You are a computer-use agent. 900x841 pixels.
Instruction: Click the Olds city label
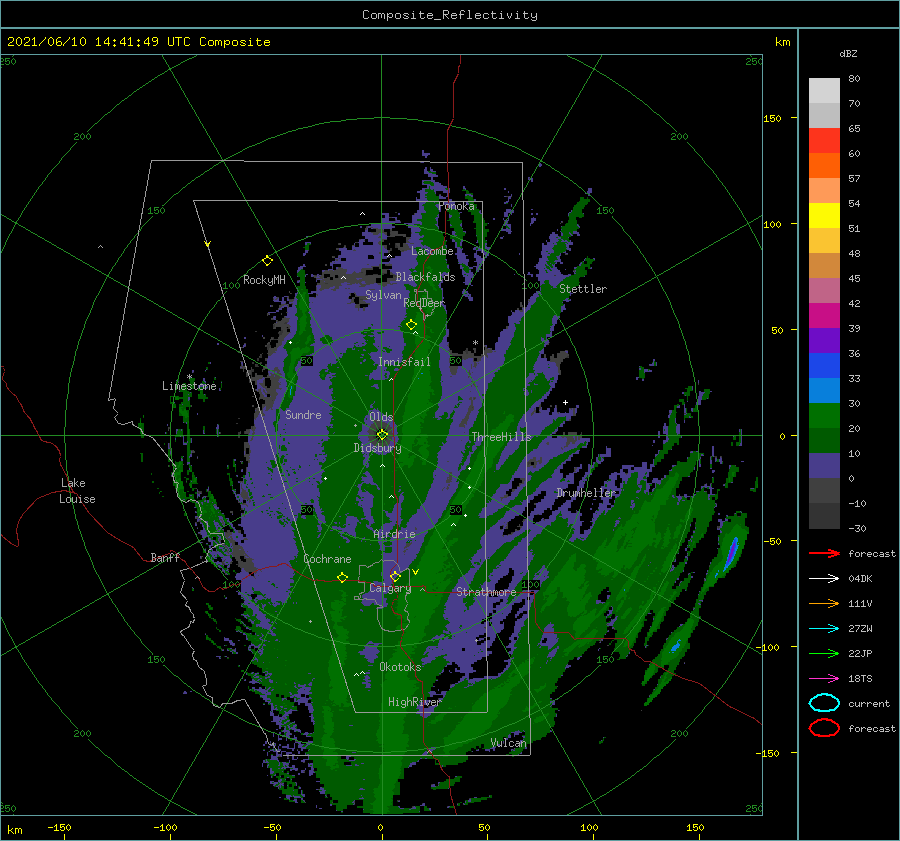[381, 417]
